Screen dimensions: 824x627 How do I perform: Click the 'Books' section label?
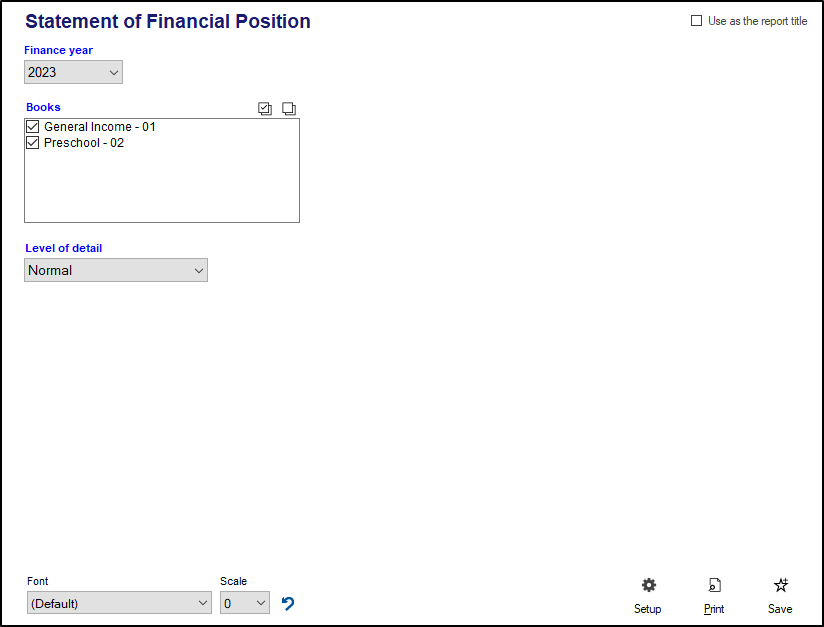coord(43,107)
